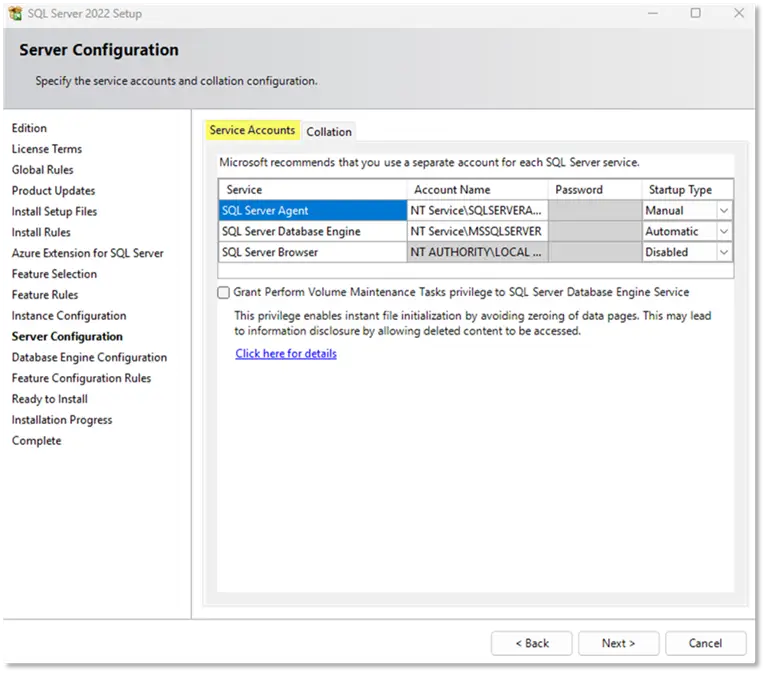Select the Product Updates step

[53, 190]
